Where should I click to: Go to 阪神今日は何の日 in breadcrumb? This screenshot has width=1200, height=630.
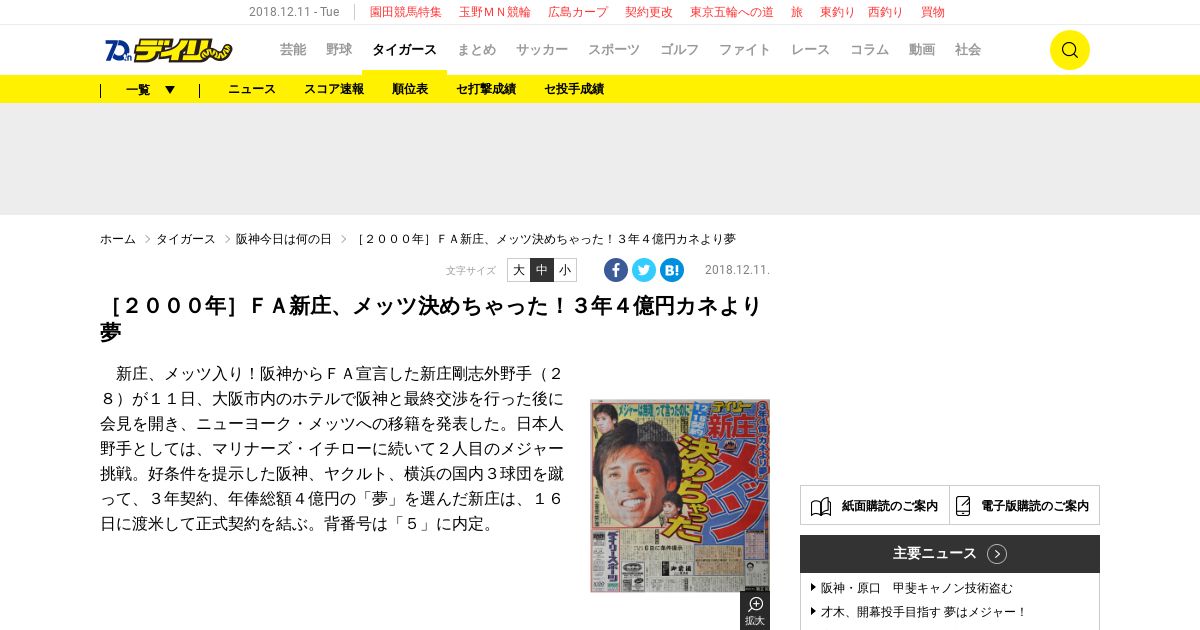tap(284, 239)
